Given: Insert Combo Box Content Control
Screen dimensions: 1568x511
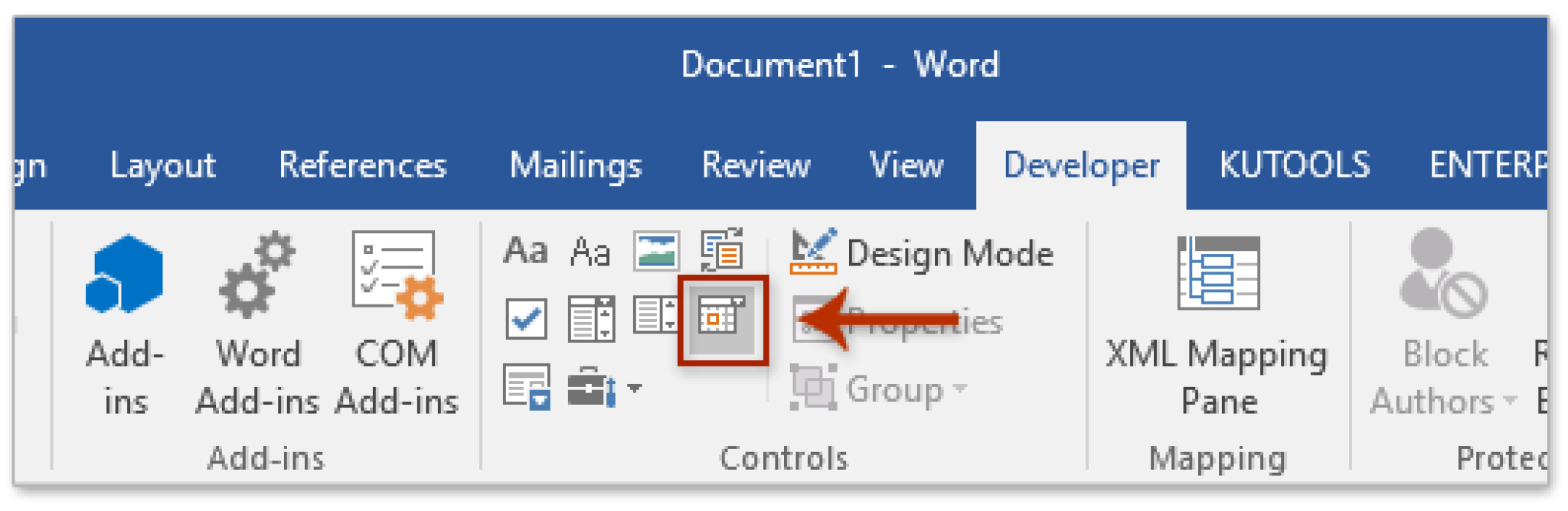Looking at the screenshot, I should click(x=591, y=318).
